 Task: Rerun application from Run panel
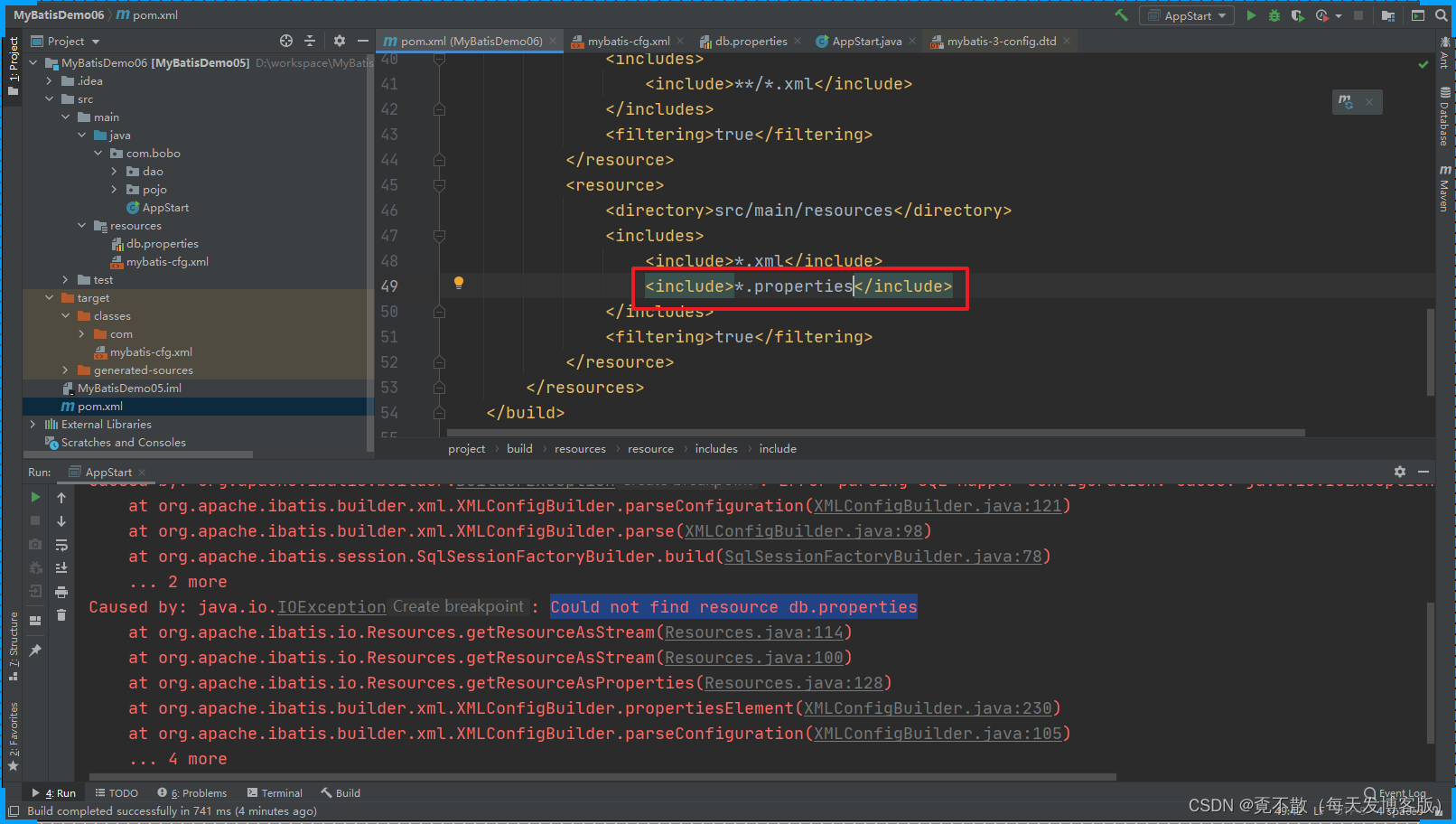(x=35, y=496)
